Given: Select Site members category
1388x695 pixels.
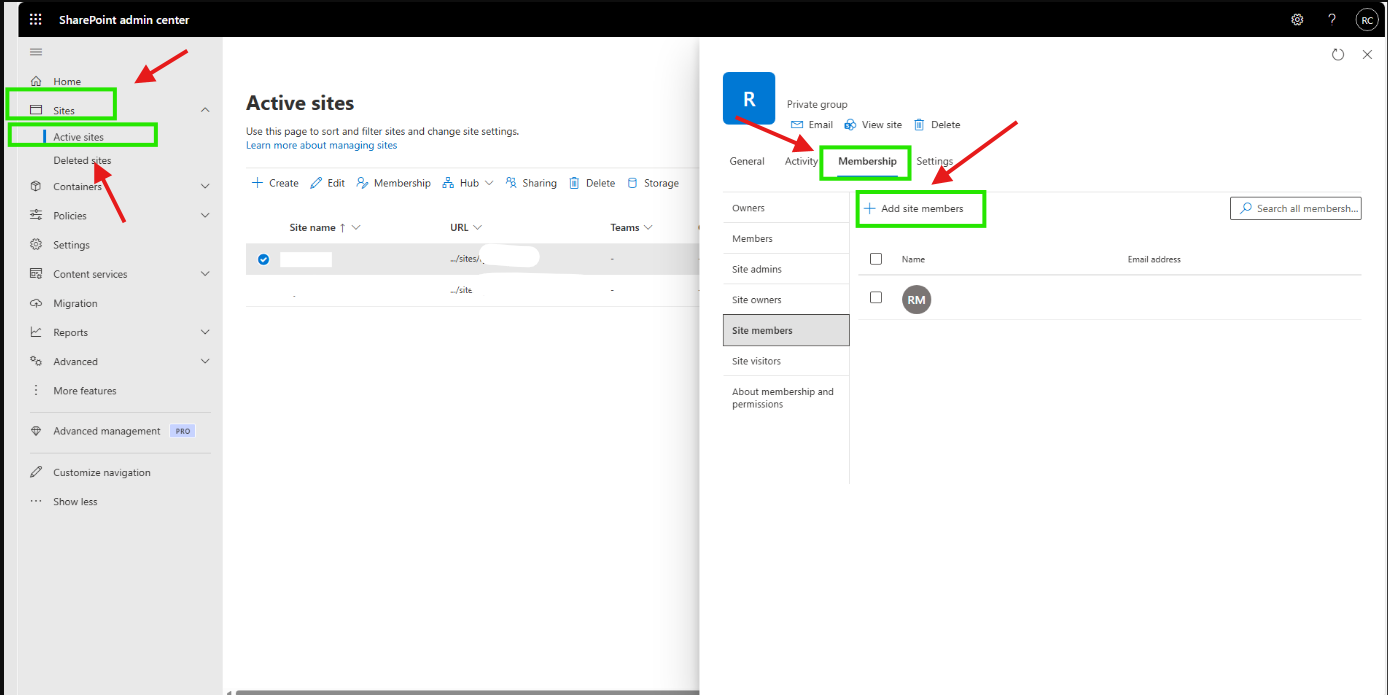Looking at the screenshot, I should 786,330.
